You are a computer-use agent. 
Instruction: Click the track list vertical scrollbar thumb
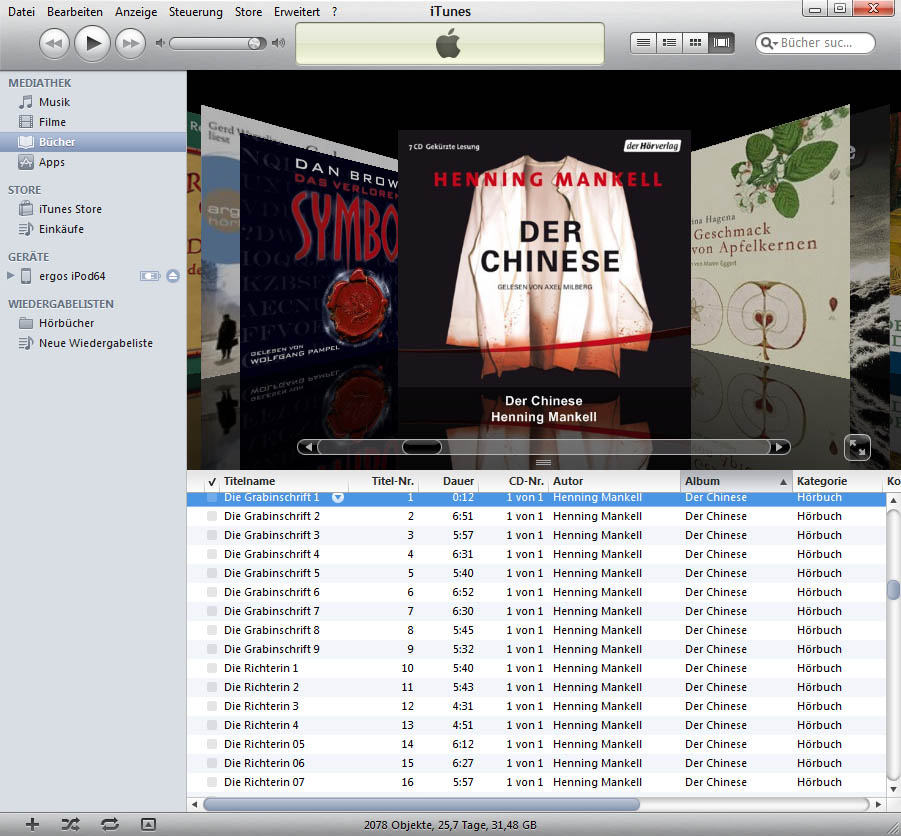[x=894, y=590]
